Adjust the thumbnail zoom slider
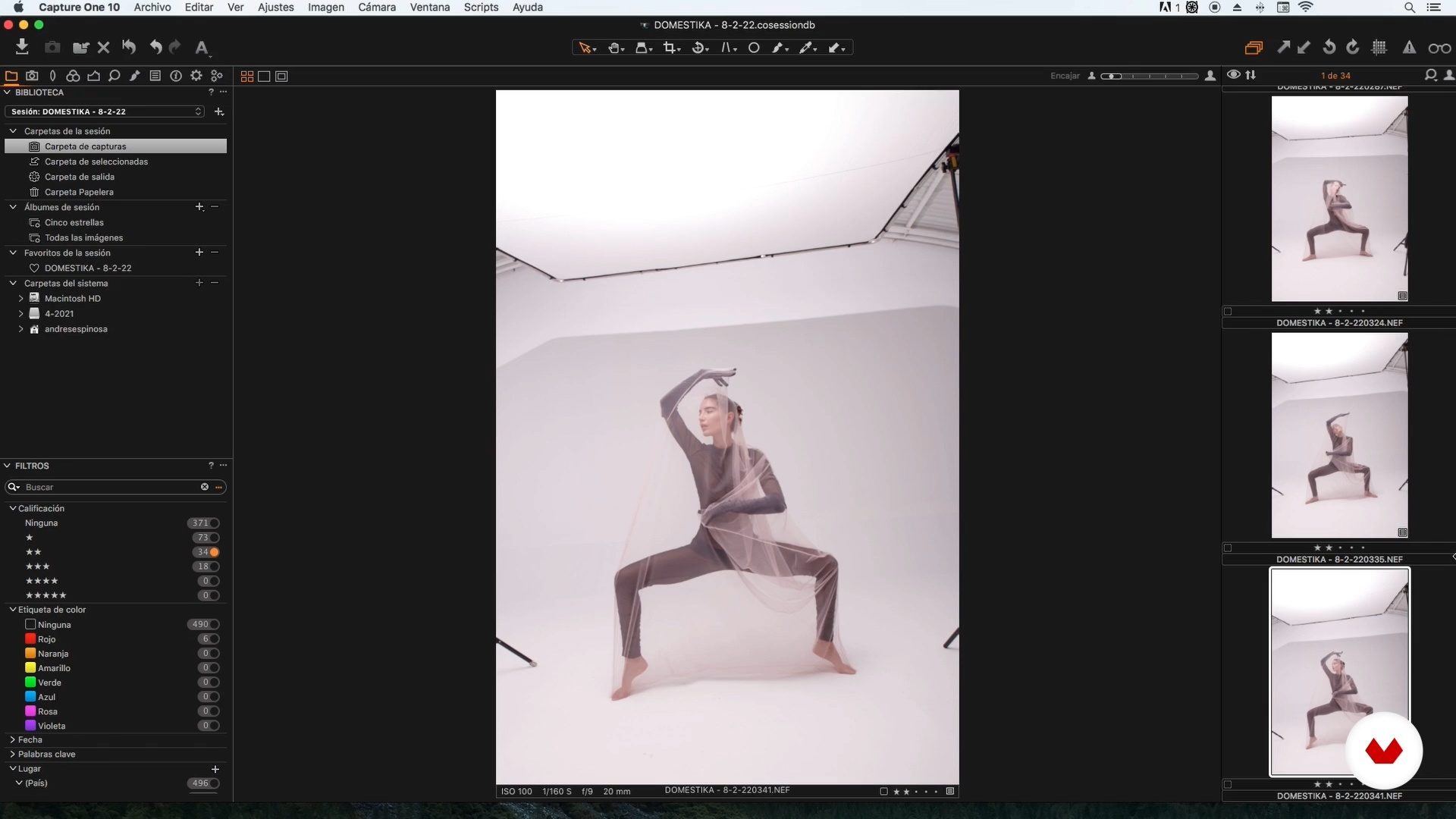 (1150, 76)
